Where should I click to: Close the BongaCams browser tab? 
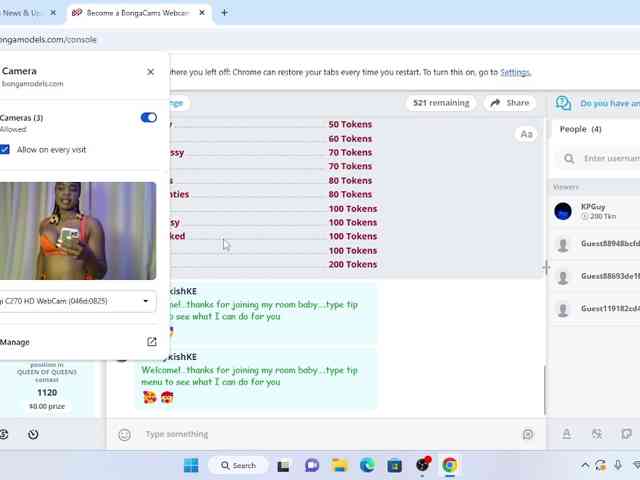click(x=202, y=13)
